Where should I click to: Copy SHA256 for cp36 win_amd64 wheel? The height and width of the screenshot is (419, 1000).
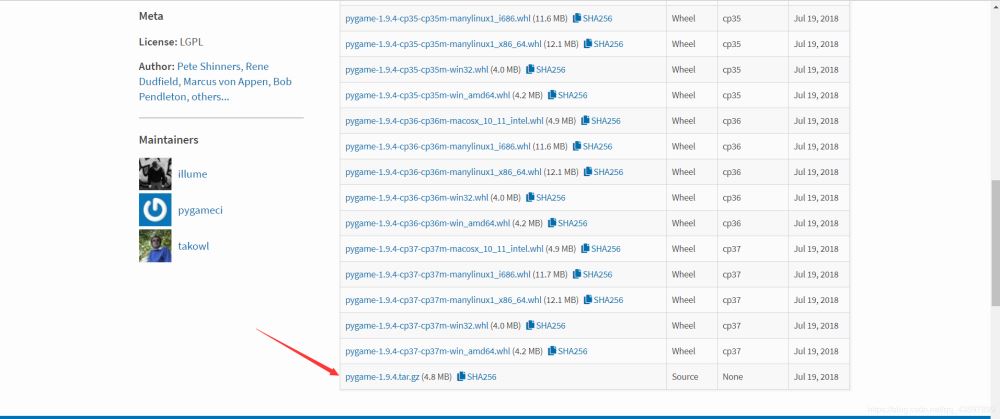coord(567,223)
